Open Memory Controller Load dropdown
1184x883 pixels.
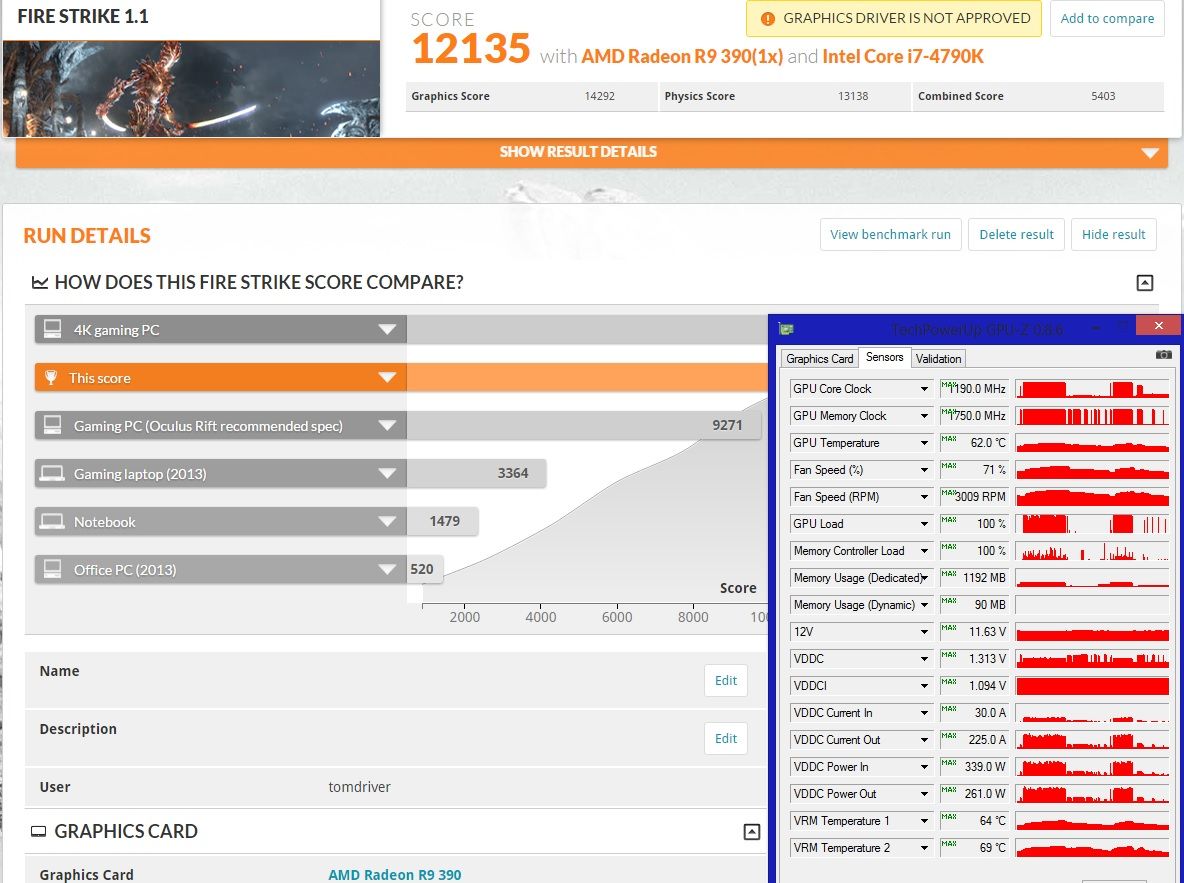(923, 551)
